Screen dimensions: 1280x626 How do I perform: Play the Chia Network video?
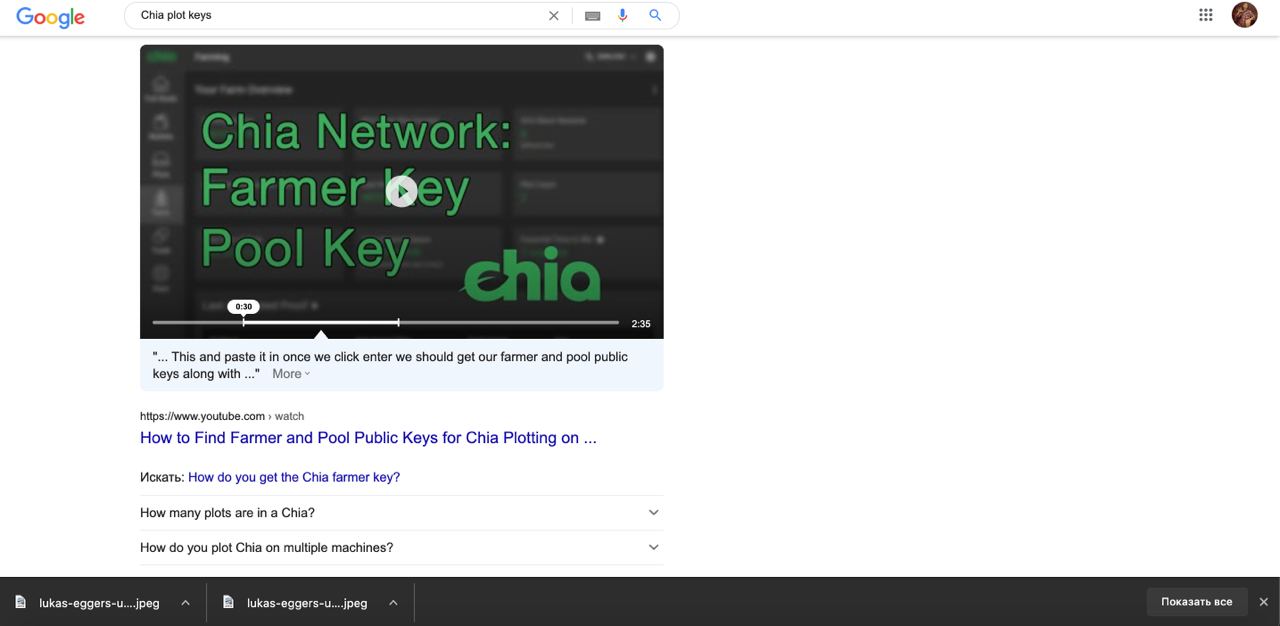pyautogui.click(x=401, y=191)
